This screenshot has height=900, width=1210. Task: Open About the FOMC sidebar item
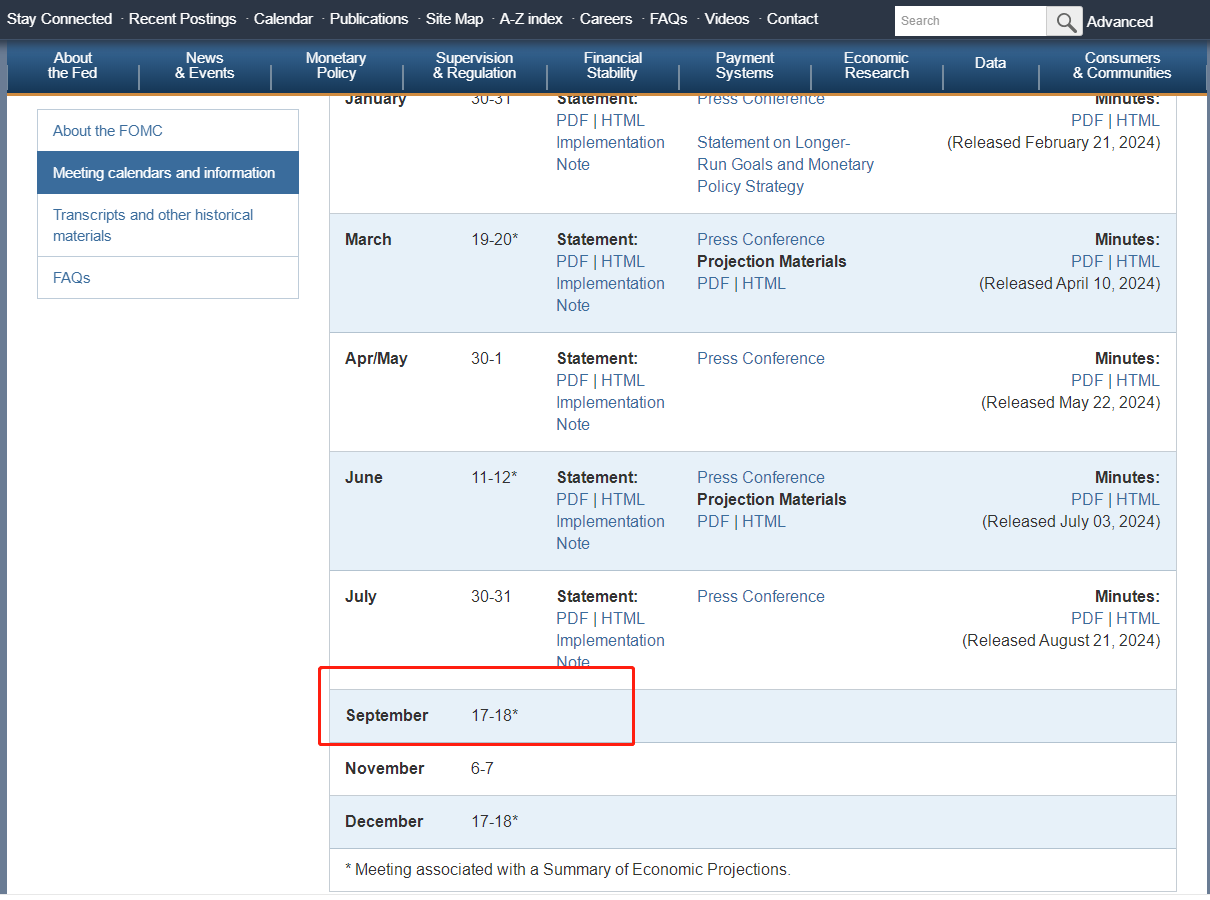click(108, 131)
